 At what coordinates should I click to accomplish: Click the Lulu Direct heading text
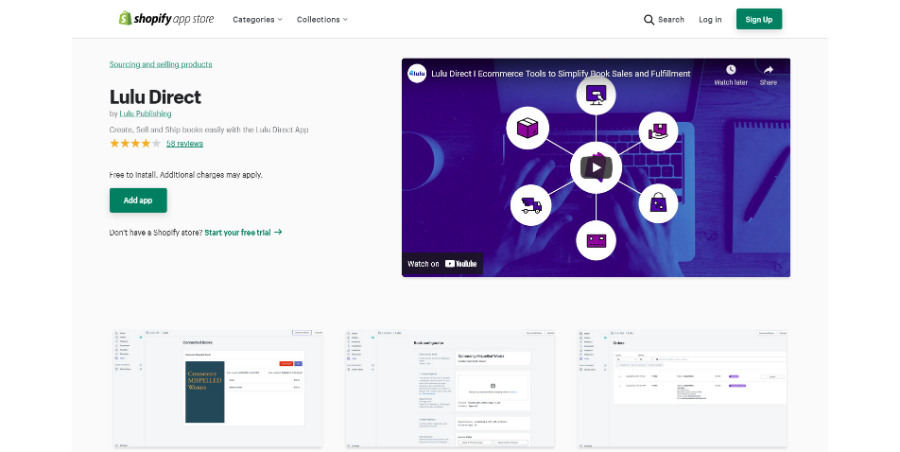(x=156, y=97)
